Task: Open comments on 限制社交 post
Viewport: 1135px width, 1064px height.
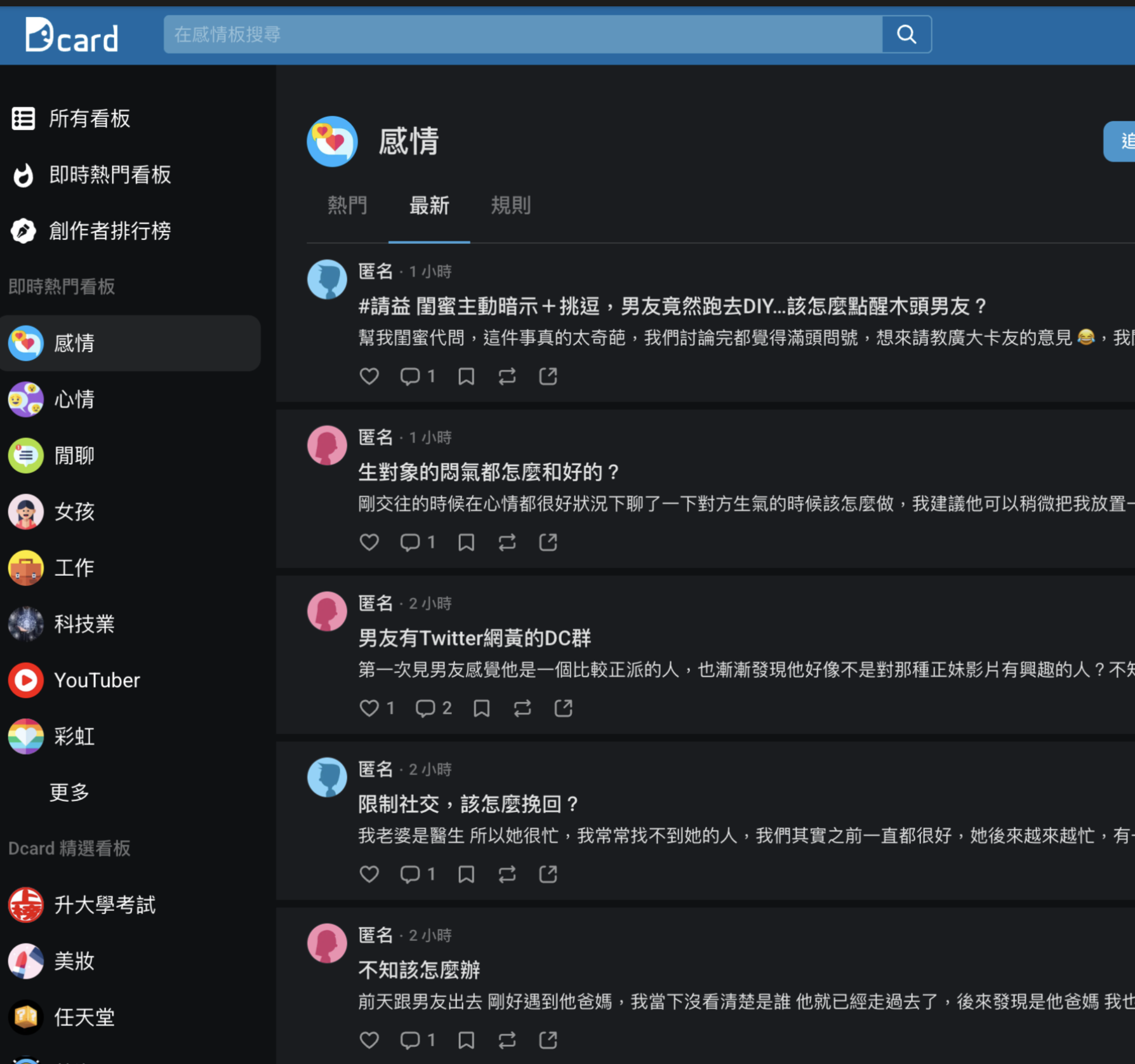Action: point(418,874)
